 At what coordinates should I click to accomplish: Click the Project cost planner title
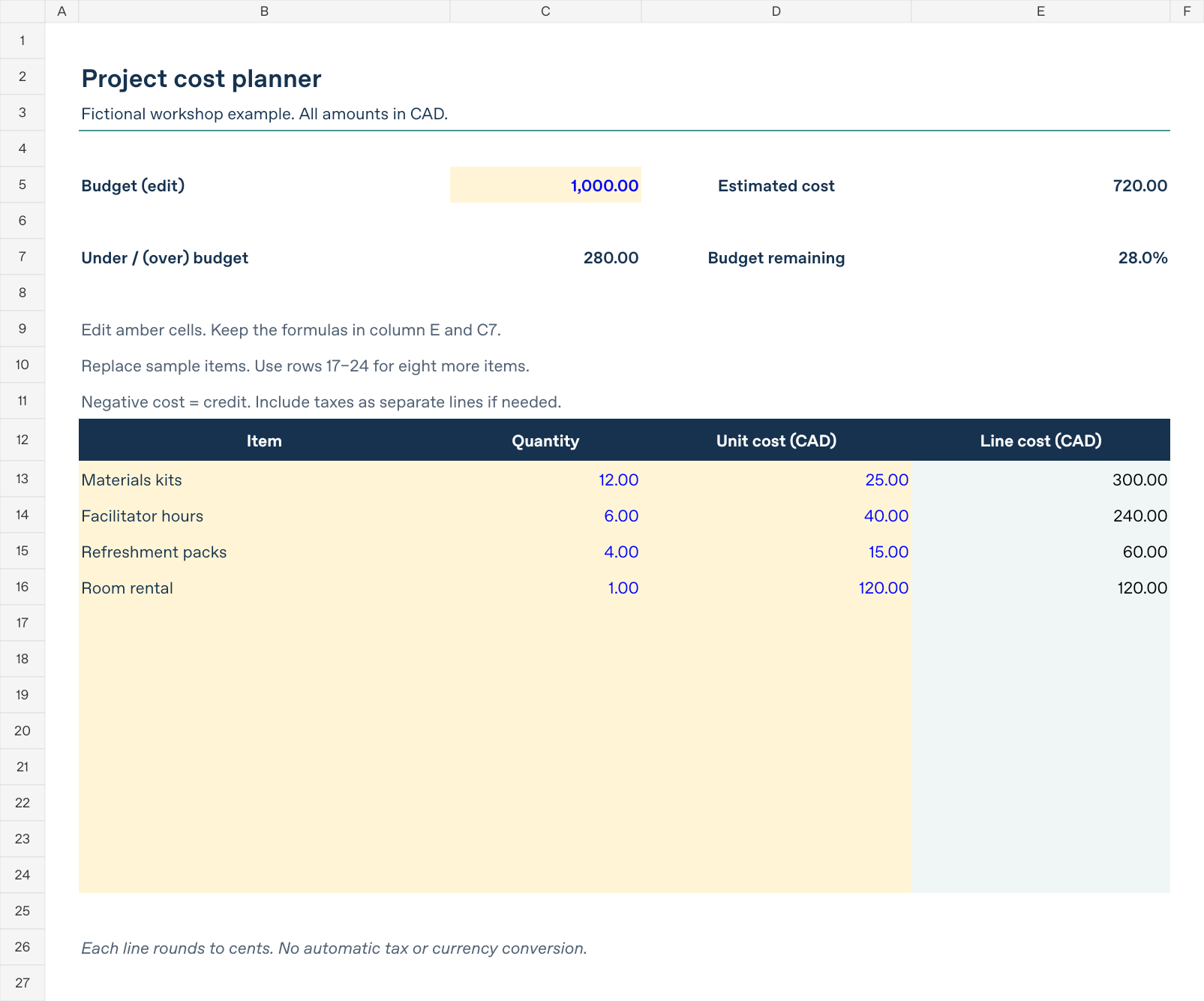201,79
